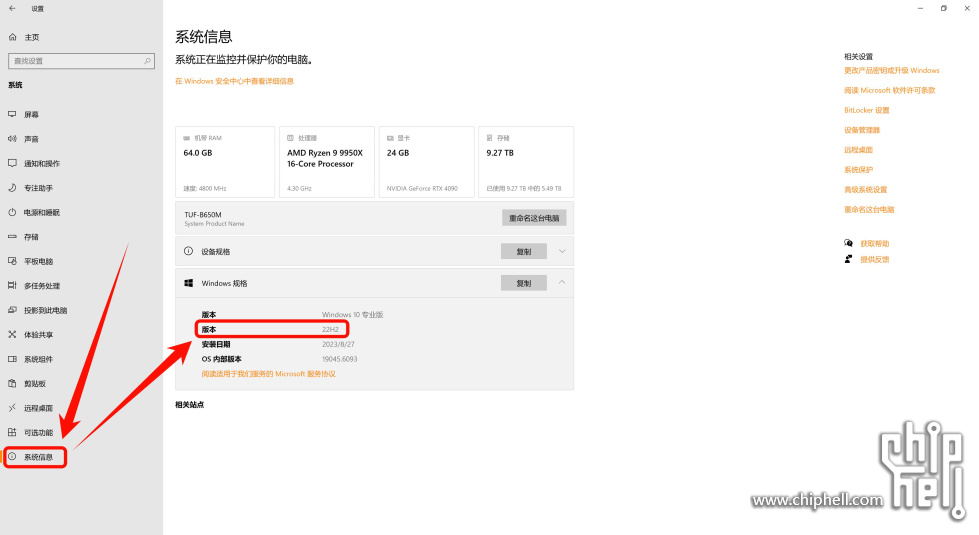This screenshot has width=979, height=535.
Task: Click the 存储 9.27 TB card
Action: [526, 162]
